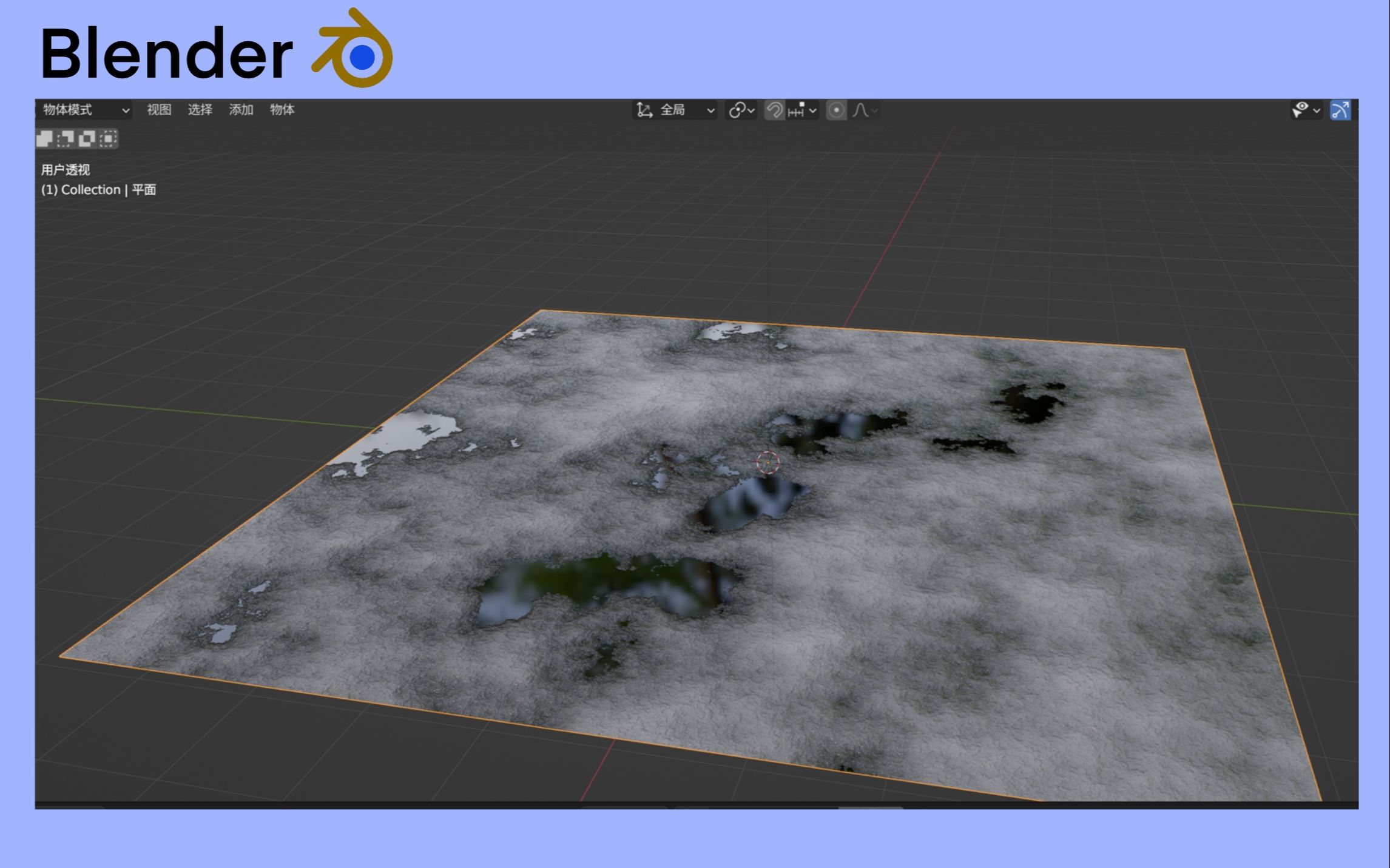1390x868 pixels.
Task: Toggle the blue show gizmo button
Action: coord(1340,110)
